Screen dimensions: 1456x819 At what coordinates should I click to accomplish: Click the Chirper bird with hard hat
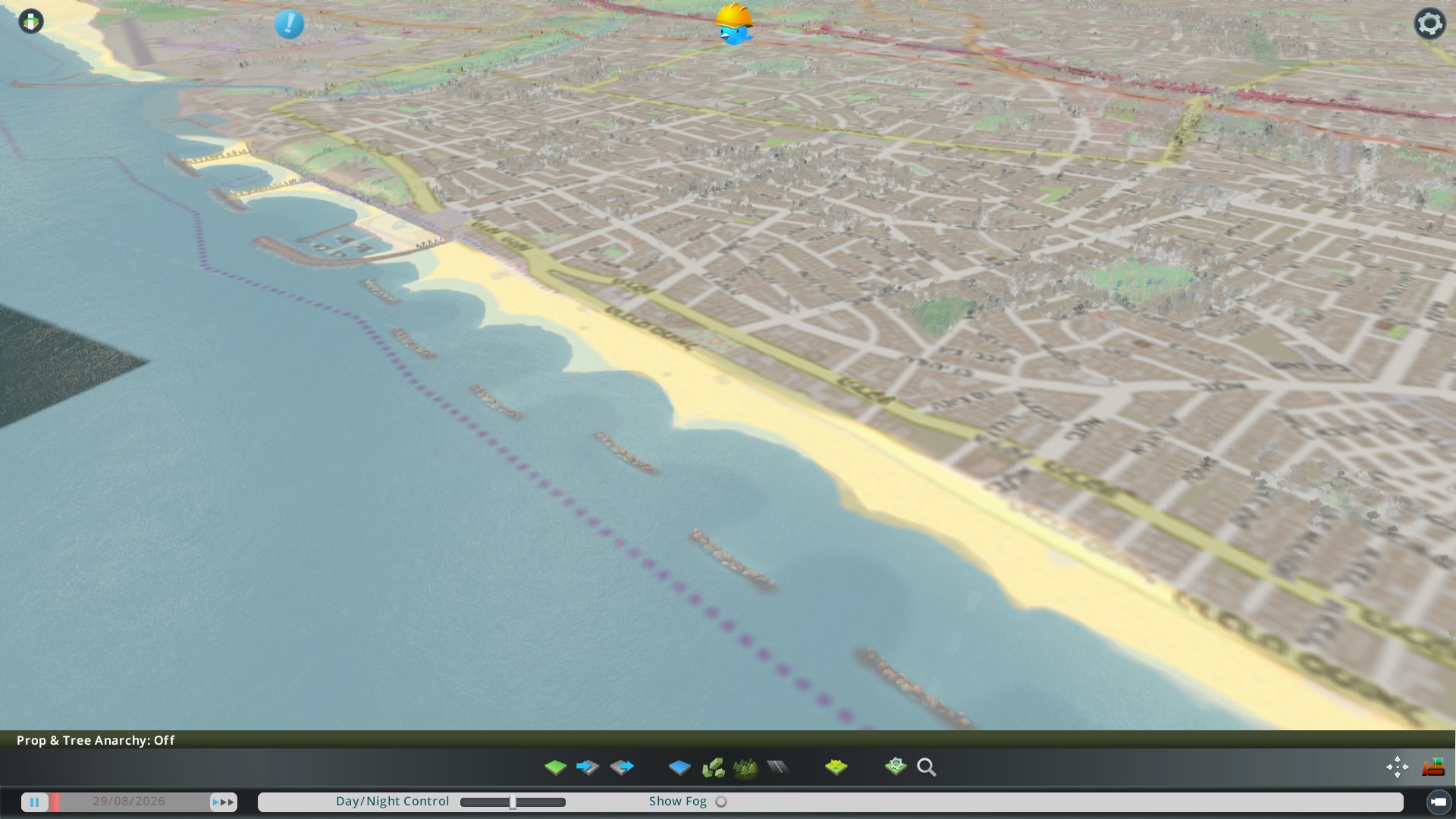click(x=733, y=25)
